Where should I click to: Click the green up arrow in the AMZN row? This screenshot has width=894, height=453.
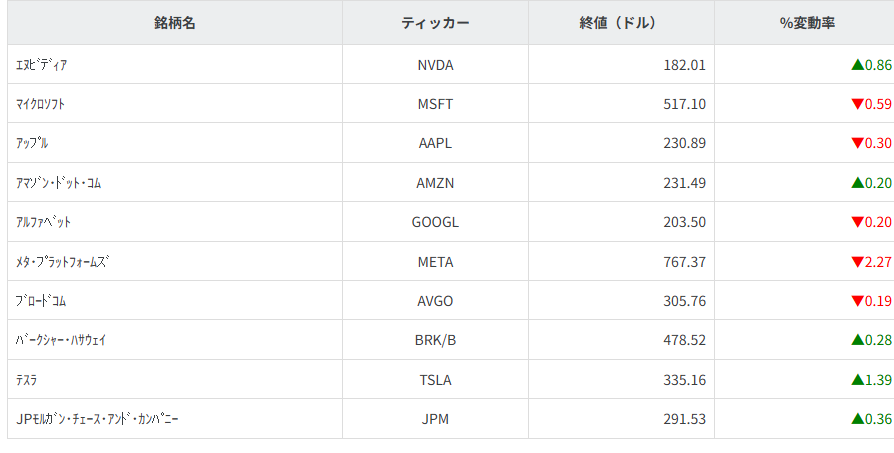tap(857, 183)
